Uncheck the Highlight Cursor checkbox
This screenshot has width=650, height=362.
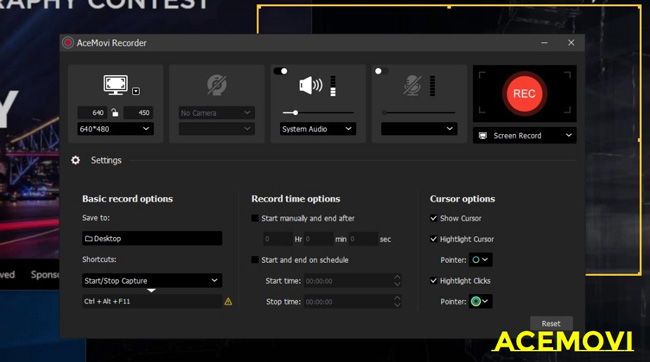(434, 239)
